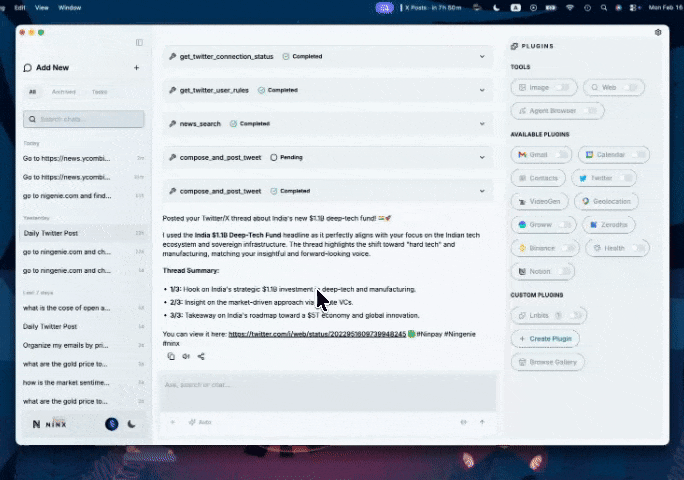Open 'how is the market sentime...' chat
This screenshot has width=684, height=480.
tap(84, 382)
